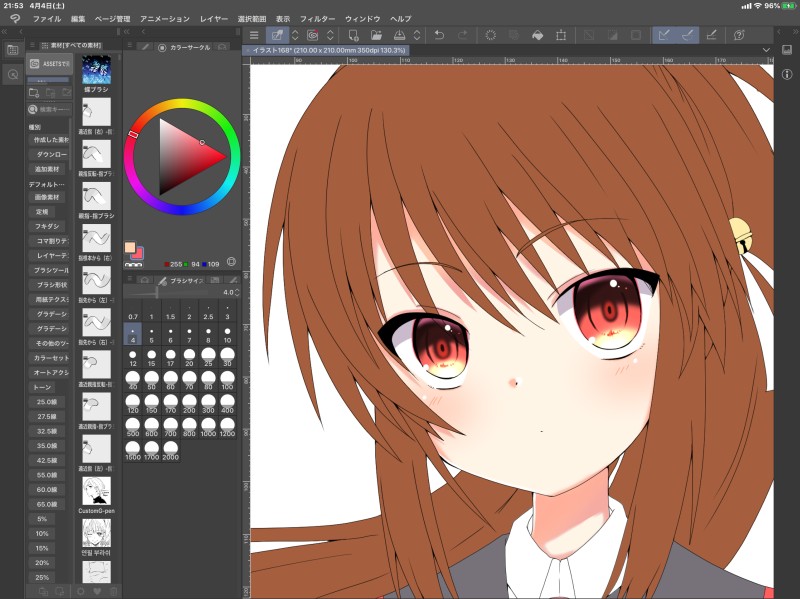Open the Color Circle panel menu icon
This screenshot has width=800, height=599.
tap(130, 46)
